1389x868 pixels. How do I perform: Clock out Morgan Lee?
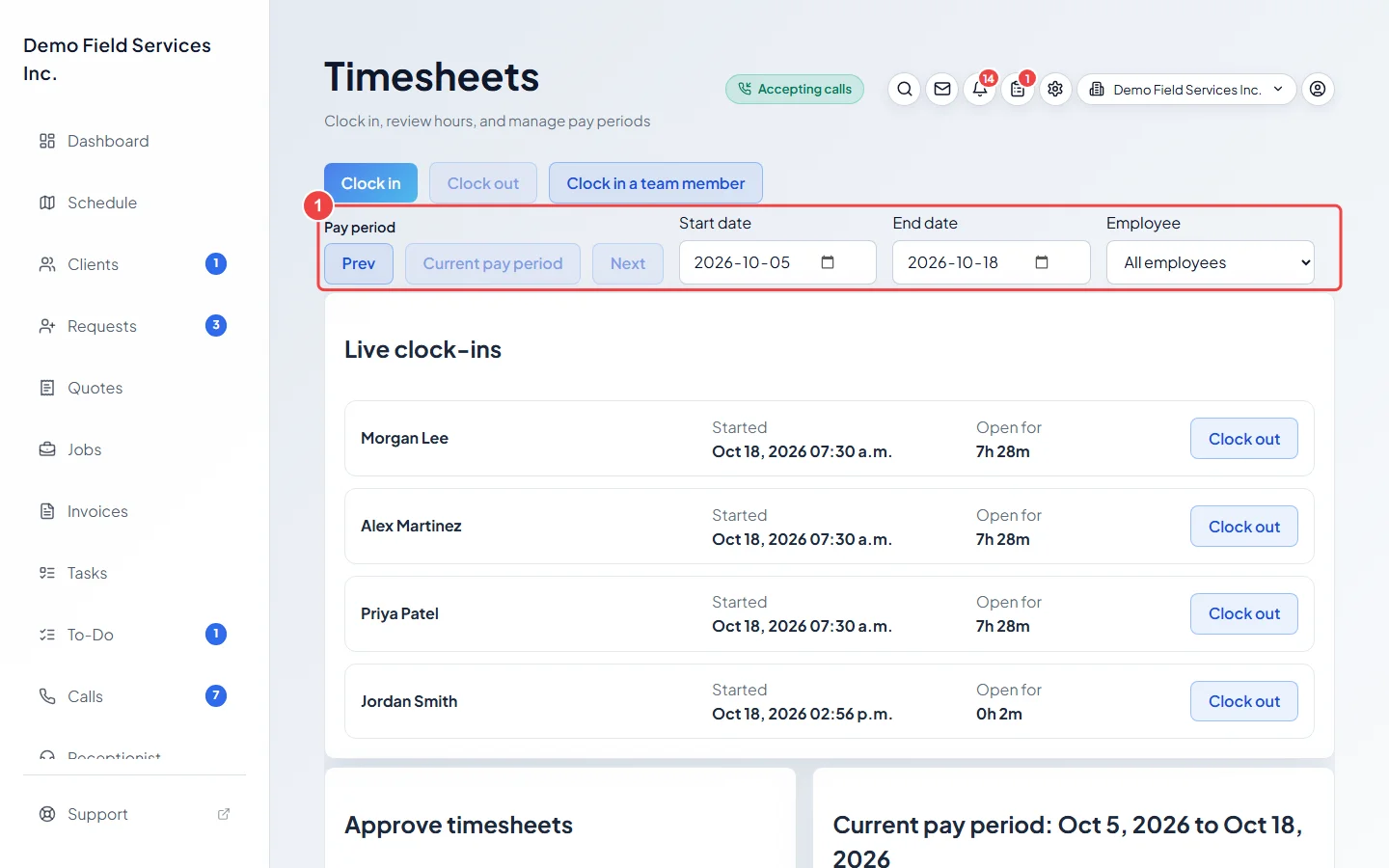click(x=1244, y=439)
